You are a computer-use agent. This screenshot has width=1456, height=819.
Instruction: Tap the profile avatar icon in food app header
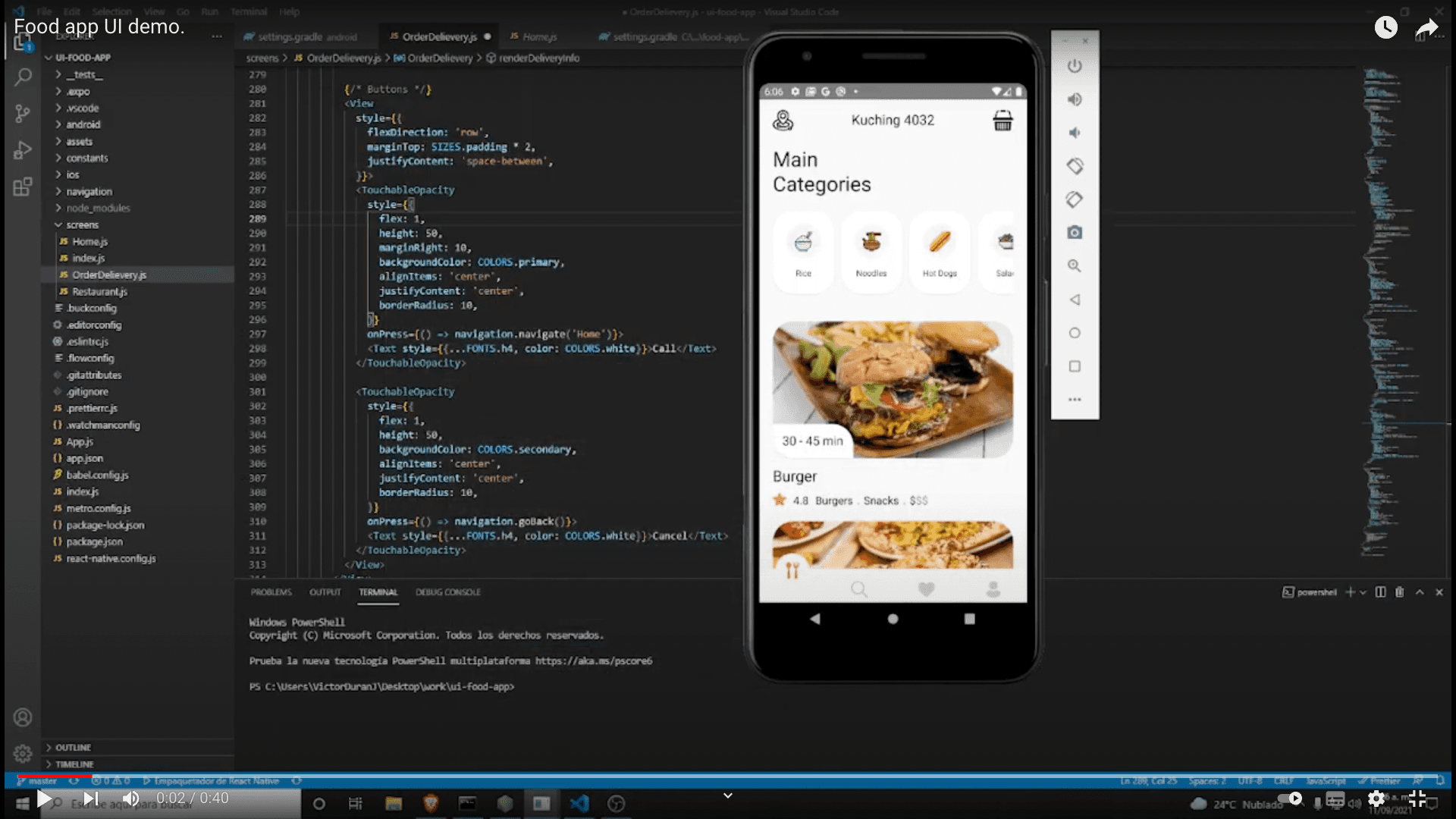point(783,121)
